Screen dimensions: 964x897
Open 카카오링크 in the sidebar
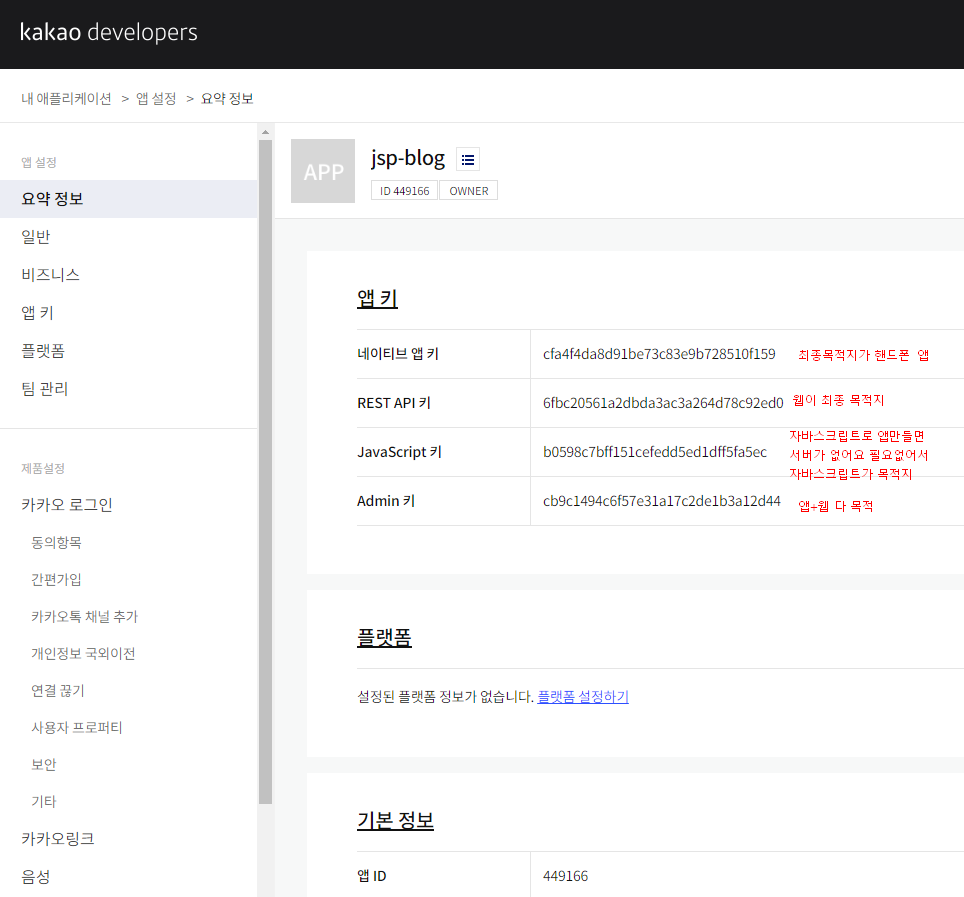[x=58, y=839]
